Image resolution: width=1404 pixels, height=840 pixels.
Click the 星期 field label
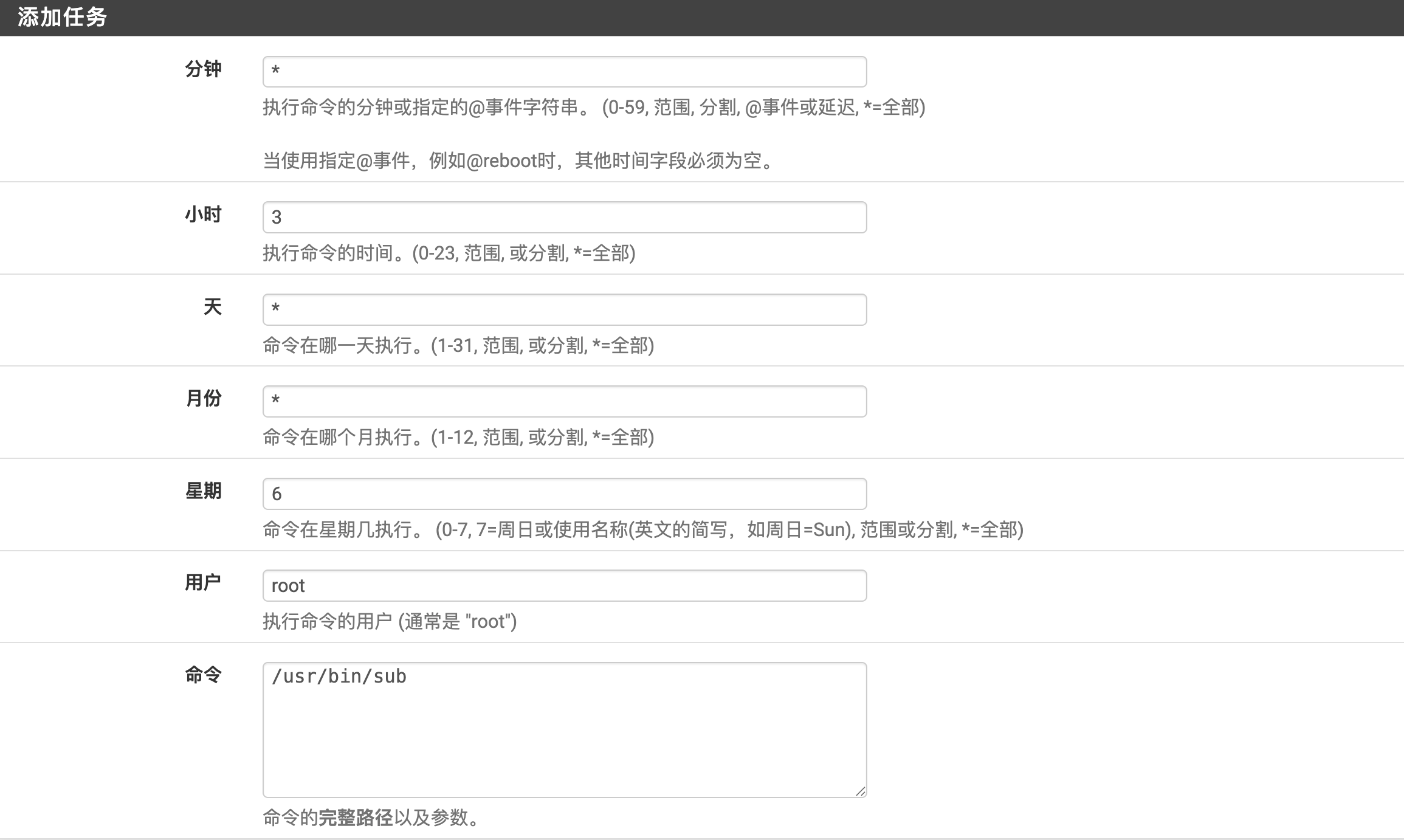(203, 491)
